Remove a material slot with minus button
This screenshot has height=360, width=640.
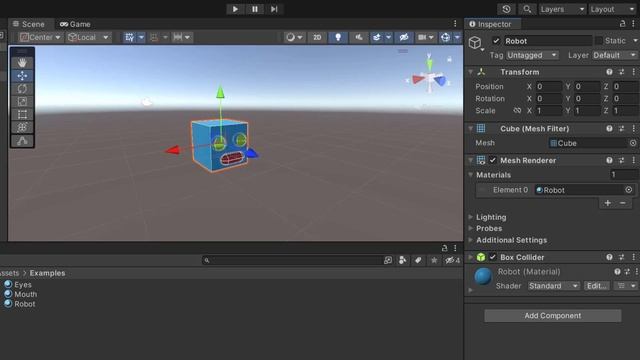click(622, 203)
